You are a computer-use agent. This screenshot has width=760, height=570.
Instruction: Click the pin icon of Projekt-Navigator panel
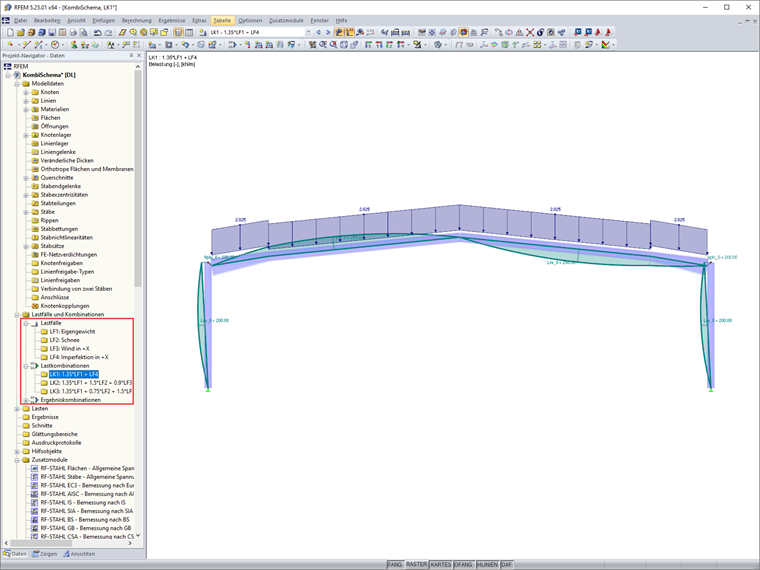pos(131,56)
